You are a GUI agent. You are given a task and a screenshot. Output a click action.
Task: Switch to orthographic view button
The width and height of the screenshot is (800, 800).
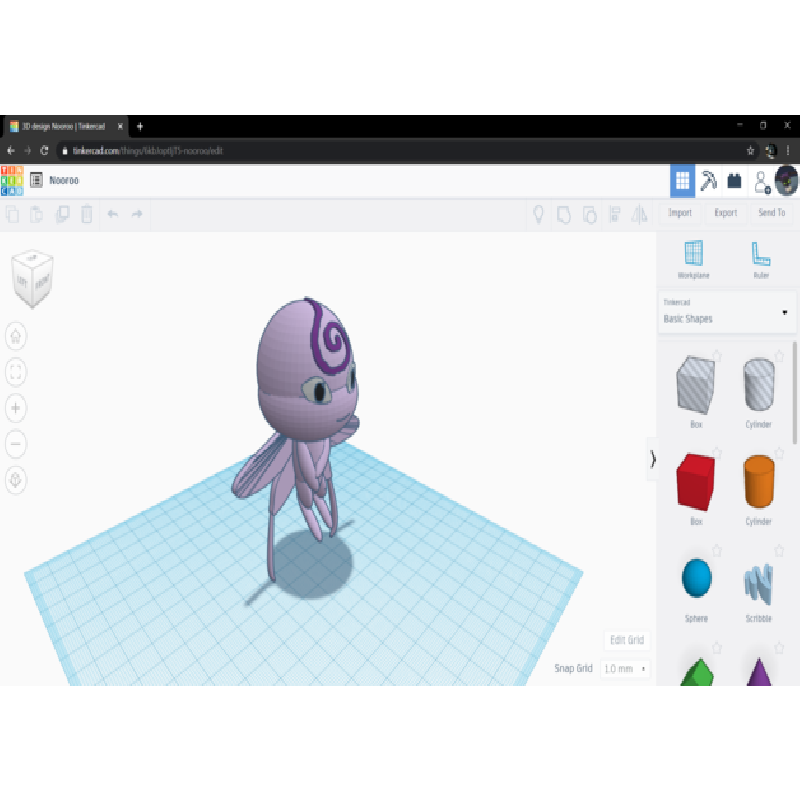pos(16,480)
